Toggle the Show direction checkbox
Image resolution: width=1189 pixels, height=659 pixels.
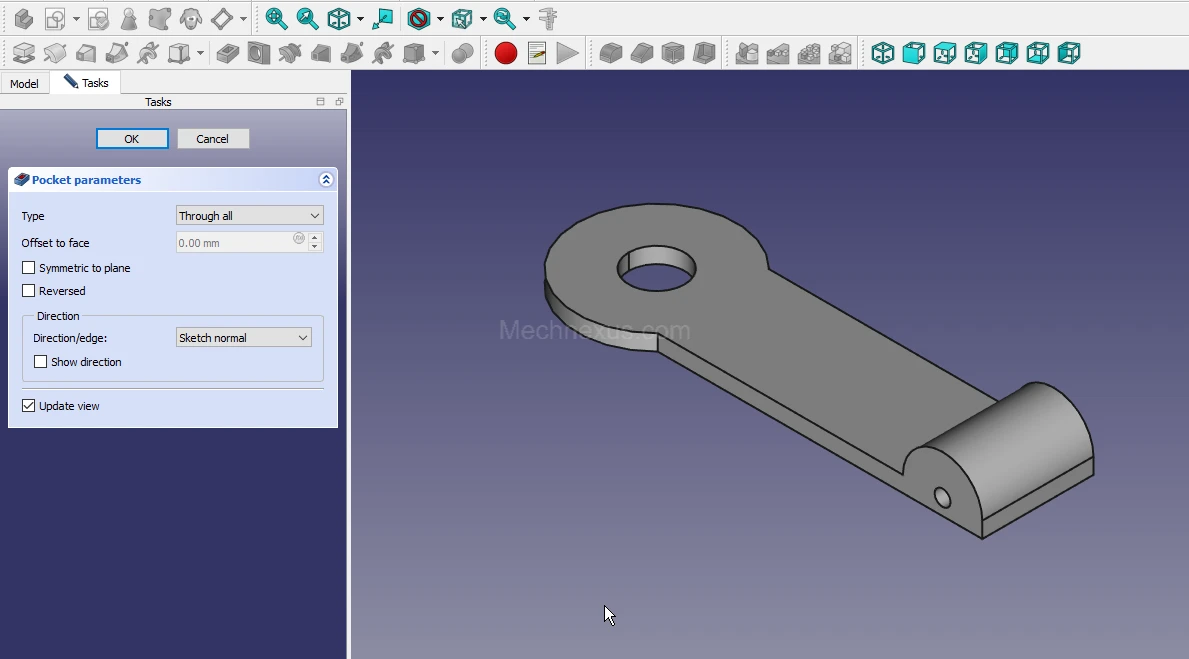click(x=41, y=362)
